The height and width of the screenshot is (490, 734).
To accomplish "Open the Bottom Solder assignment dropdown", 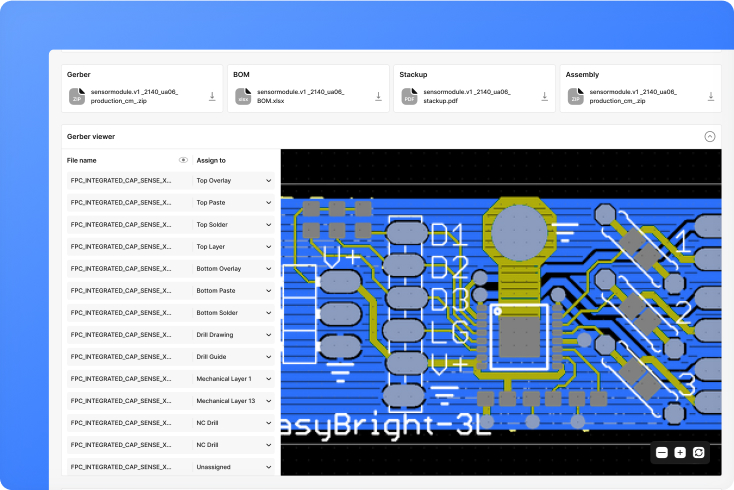I will tap(233, 313).
